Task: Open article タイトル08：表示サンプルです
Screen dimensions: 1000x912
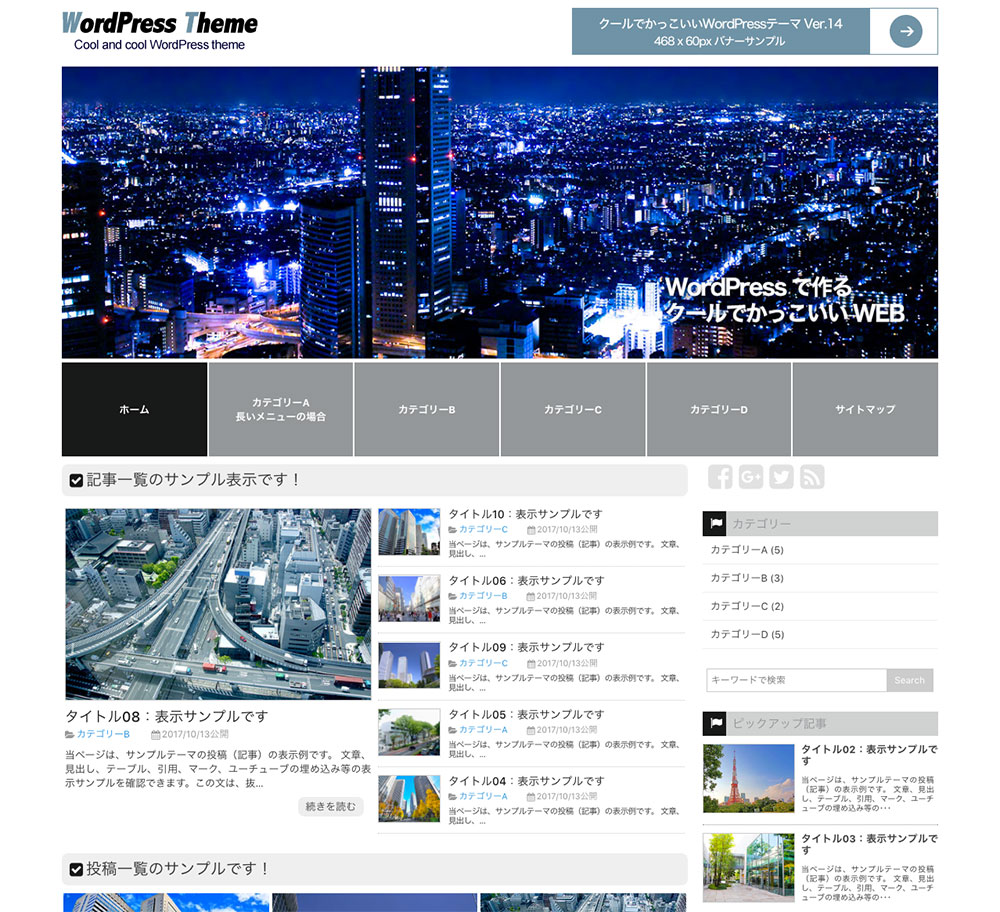Action: 166,716
